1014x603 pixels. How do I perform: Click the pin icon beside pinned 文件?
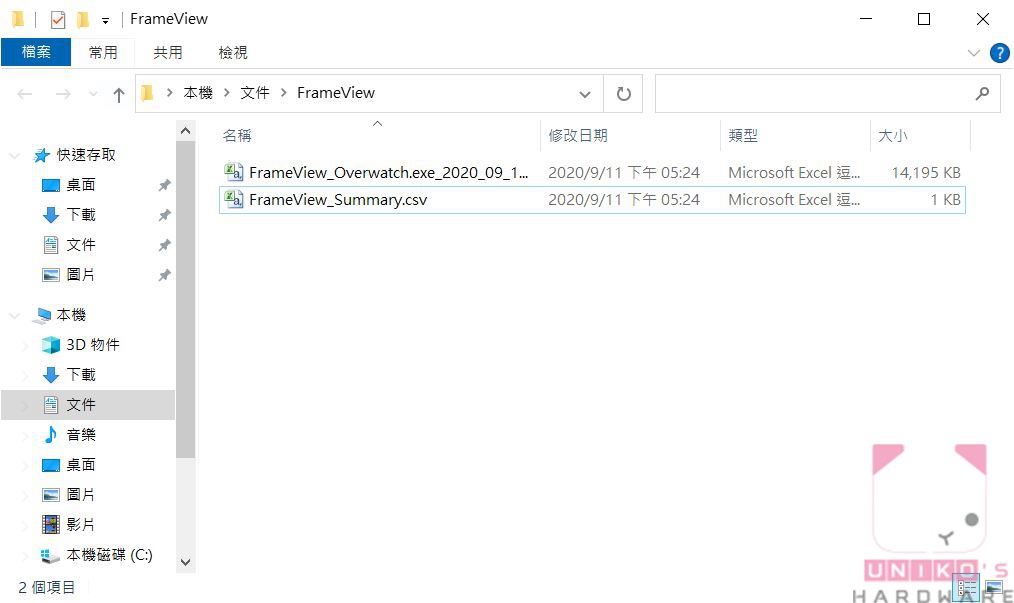point(164,245)
